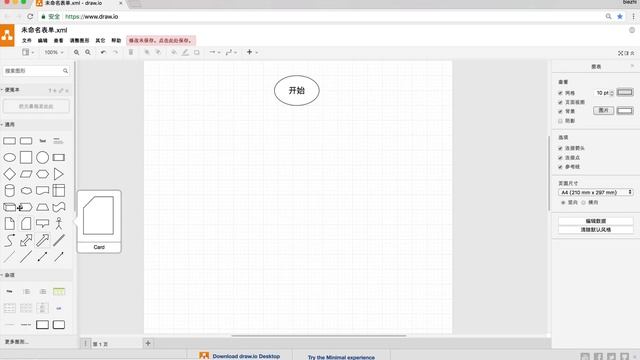This screenshot has width=640, height=360.
Task: Open the 编辑 (Edit) menu
Action: pos(42,40)
